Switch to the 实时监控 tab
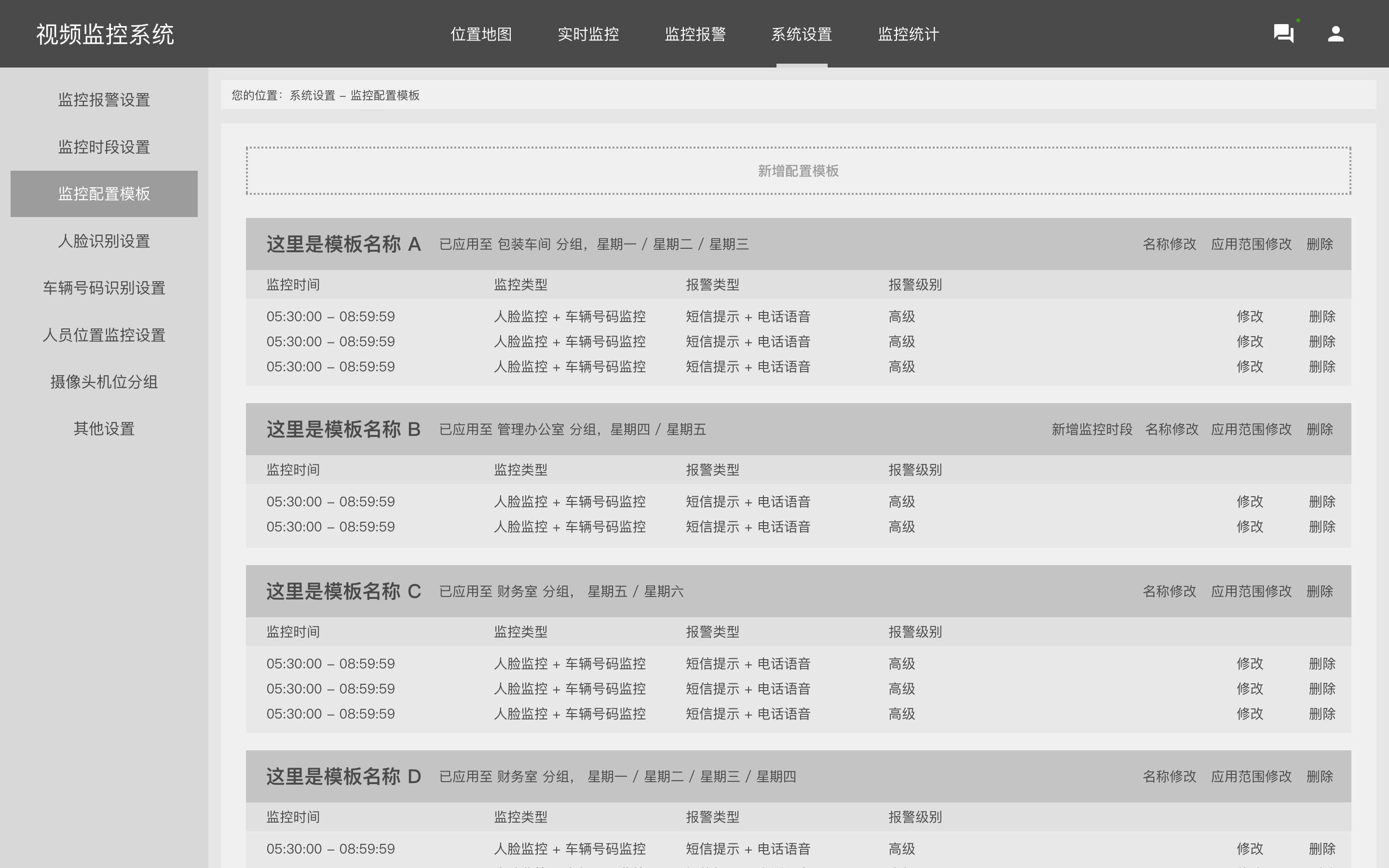 (588, 34)
